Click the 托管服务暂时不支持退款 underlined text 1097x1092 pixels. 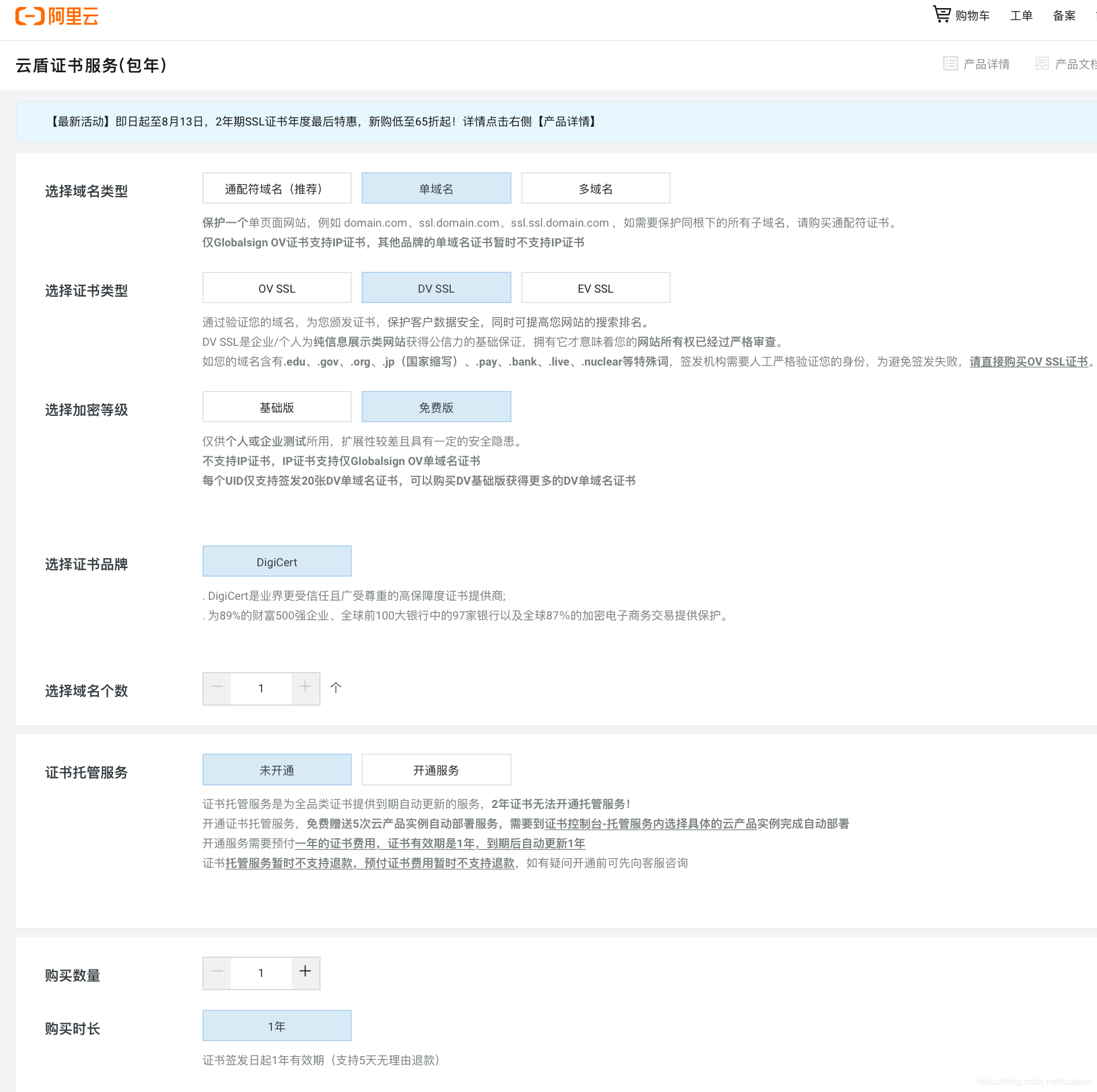pos(289,863)
